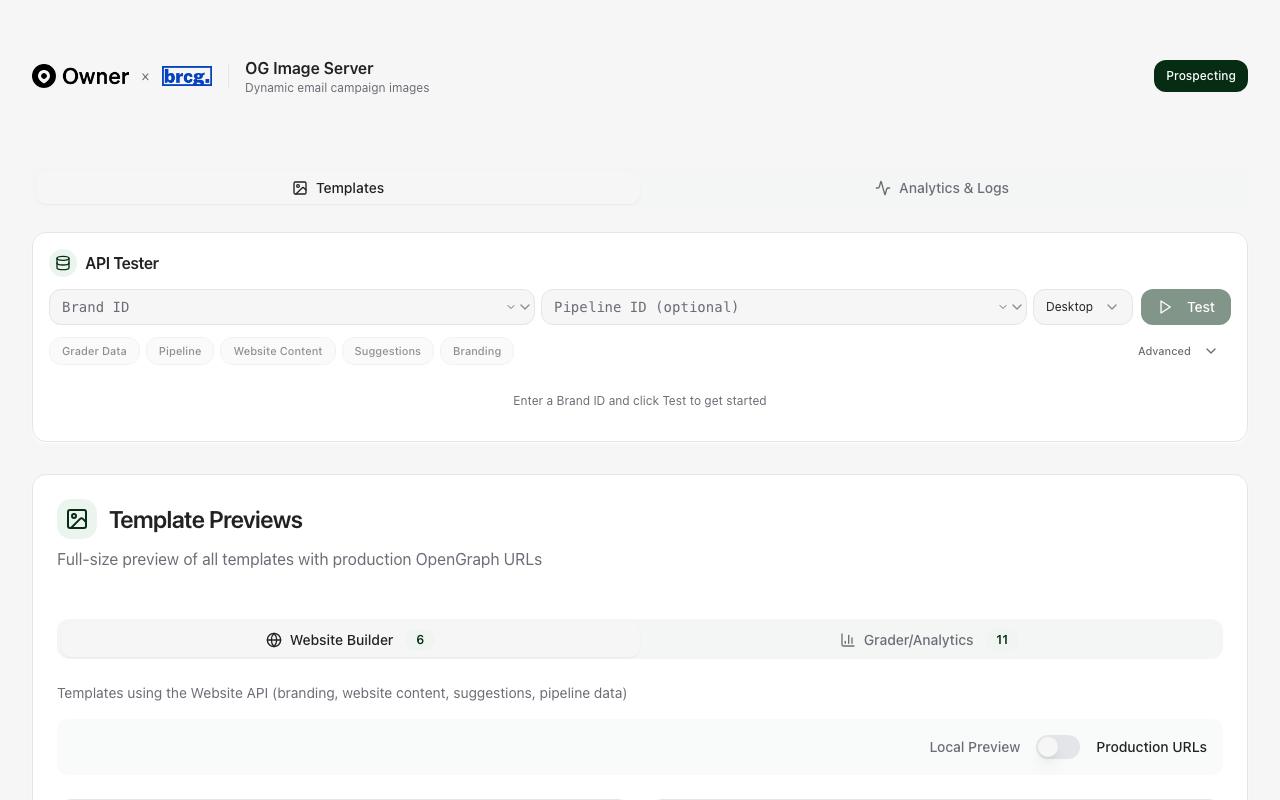The height and width of the screenshot is (800, 1280).
Task: Click the Local Preview label
Action: click(x=974, y=747)
